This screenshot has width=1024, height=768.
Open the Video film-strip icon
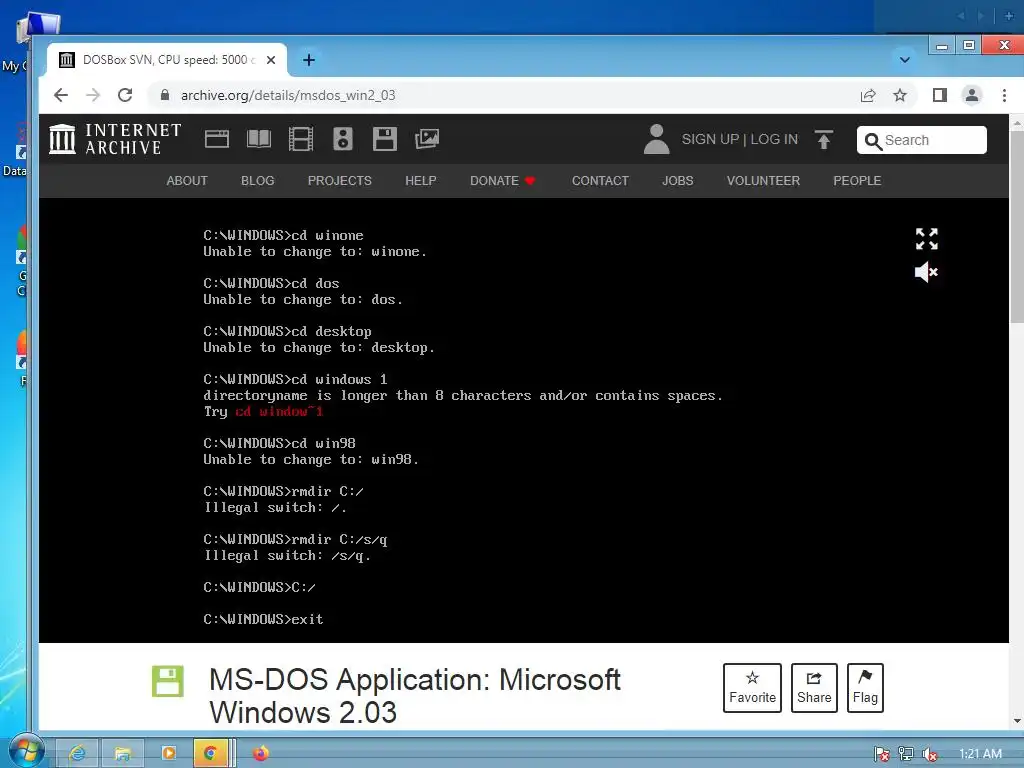(x=301, y=139)
